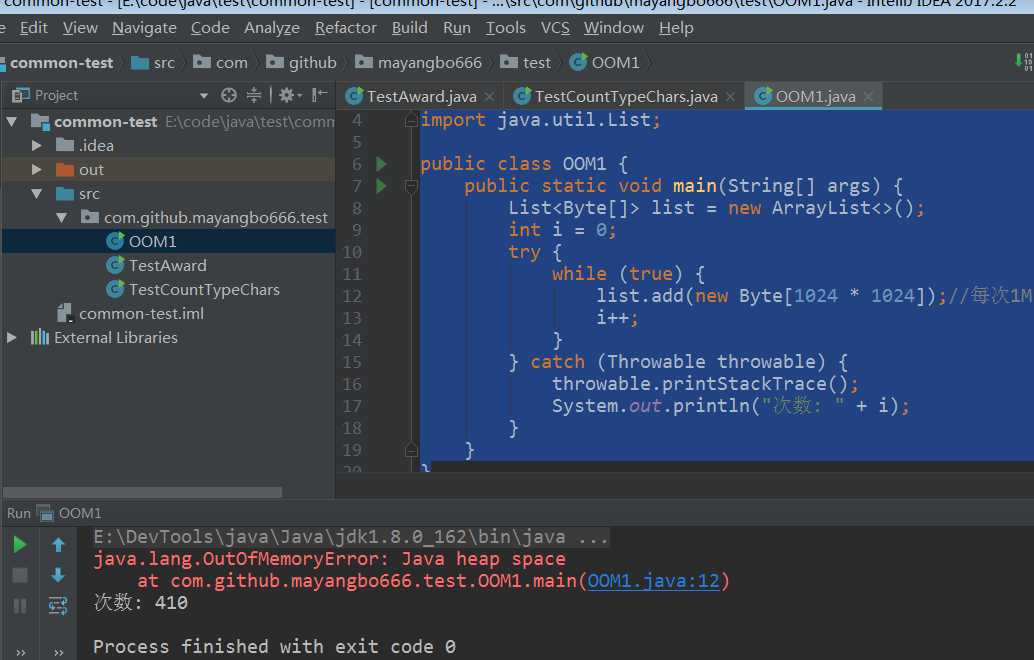
Task: Open the Help menu
Action: [x=676, y=28]
